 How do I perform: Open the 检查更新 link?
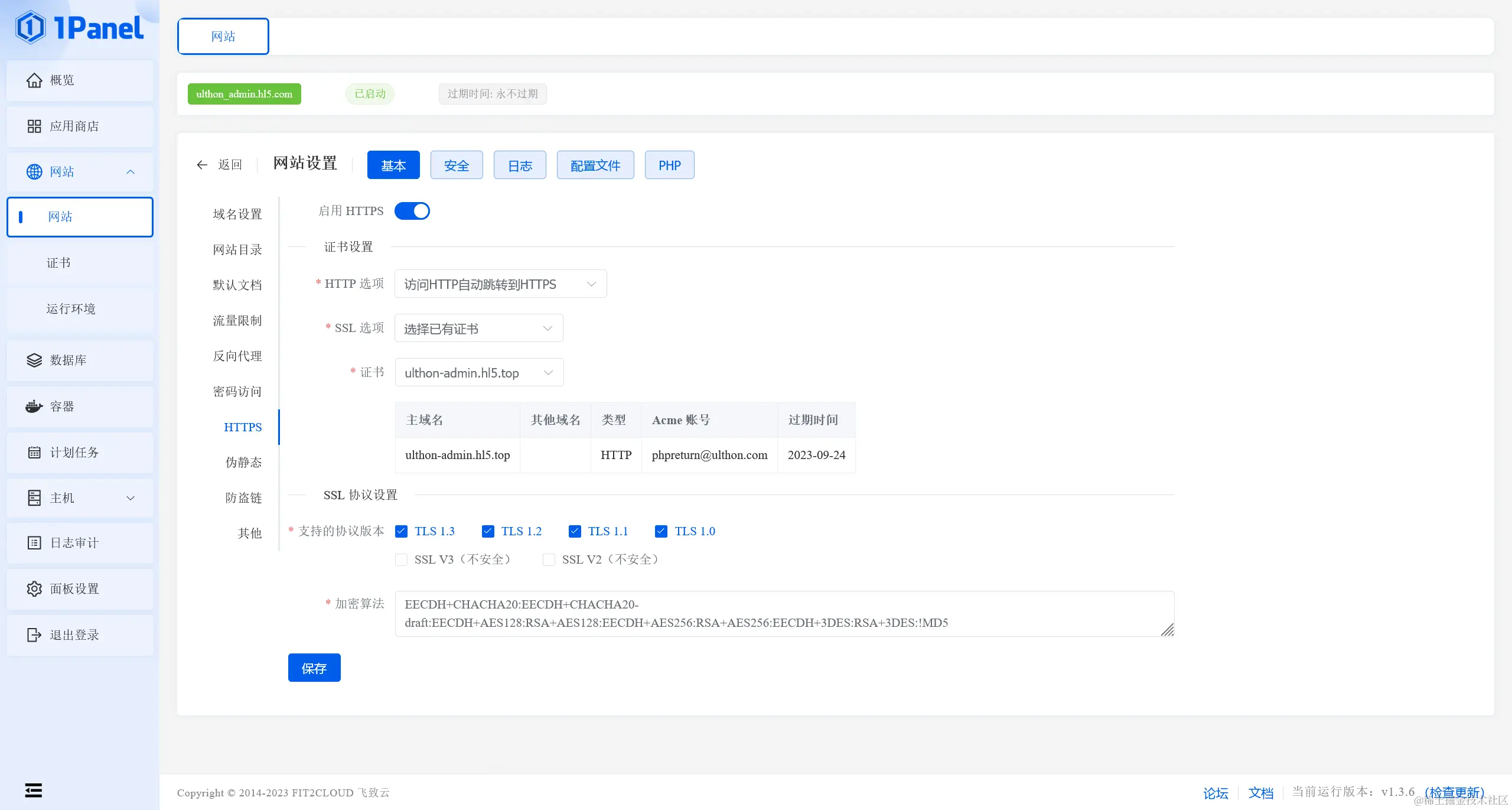(x=1454, y=792)
